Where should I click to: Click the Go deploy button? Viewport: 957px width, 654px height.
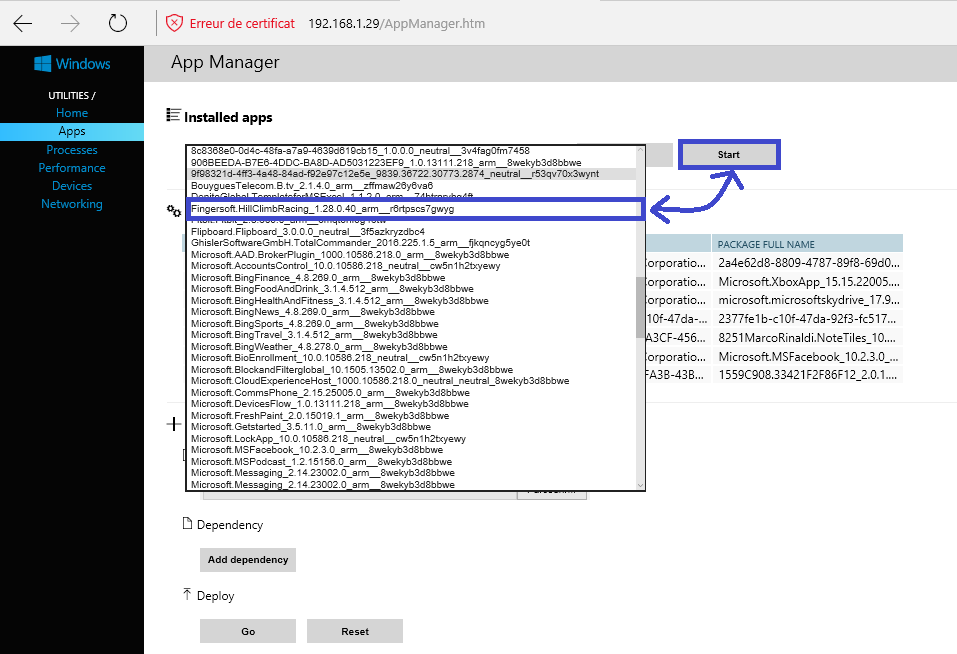[x=248, y=631]
